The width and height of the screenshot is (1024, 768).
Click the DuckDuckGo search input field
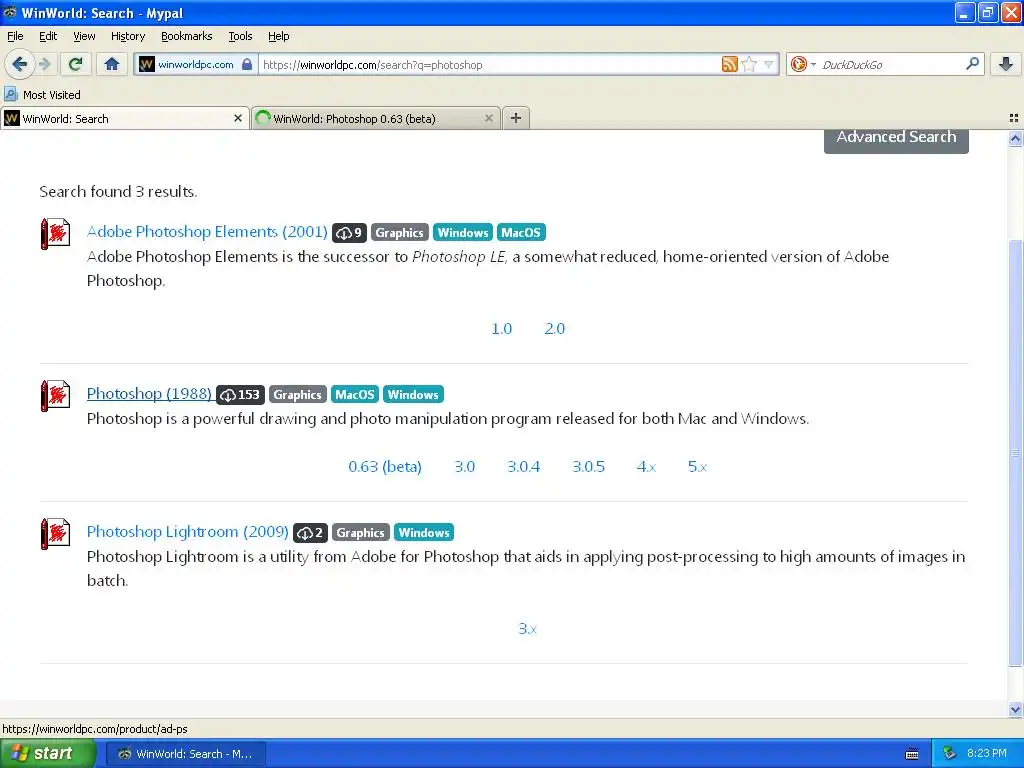(890, 65)
